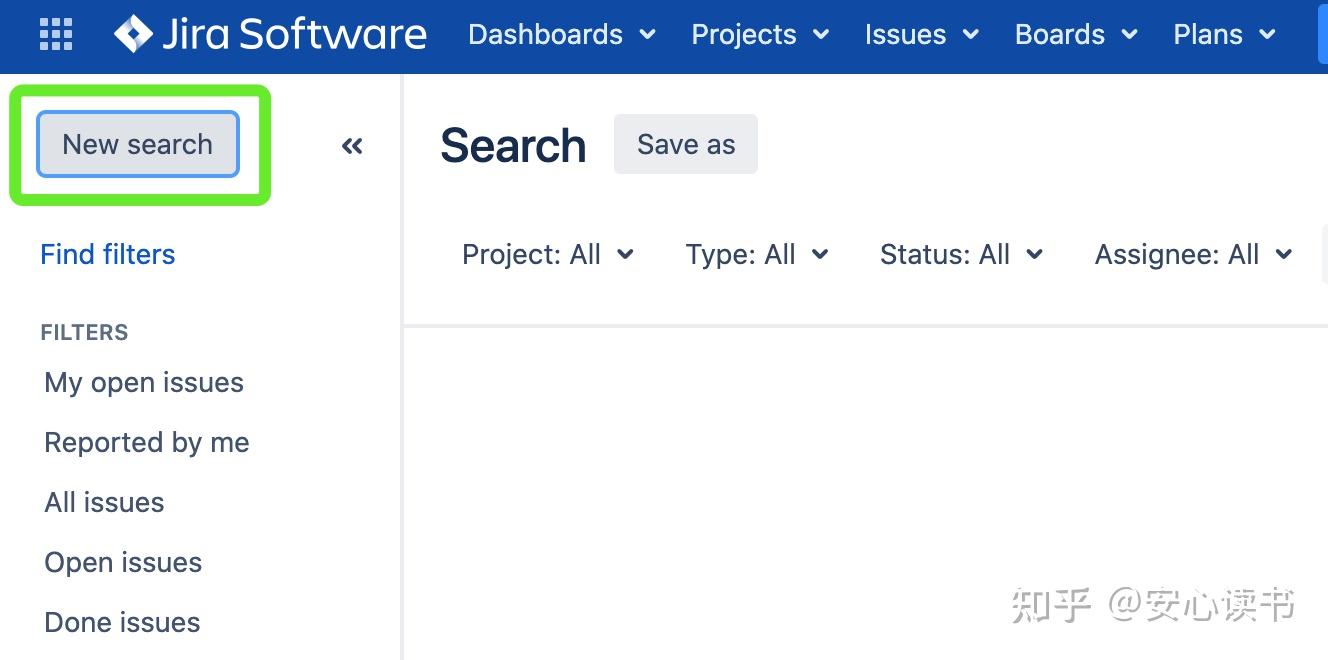Click the Save as button

click(686, 144)
